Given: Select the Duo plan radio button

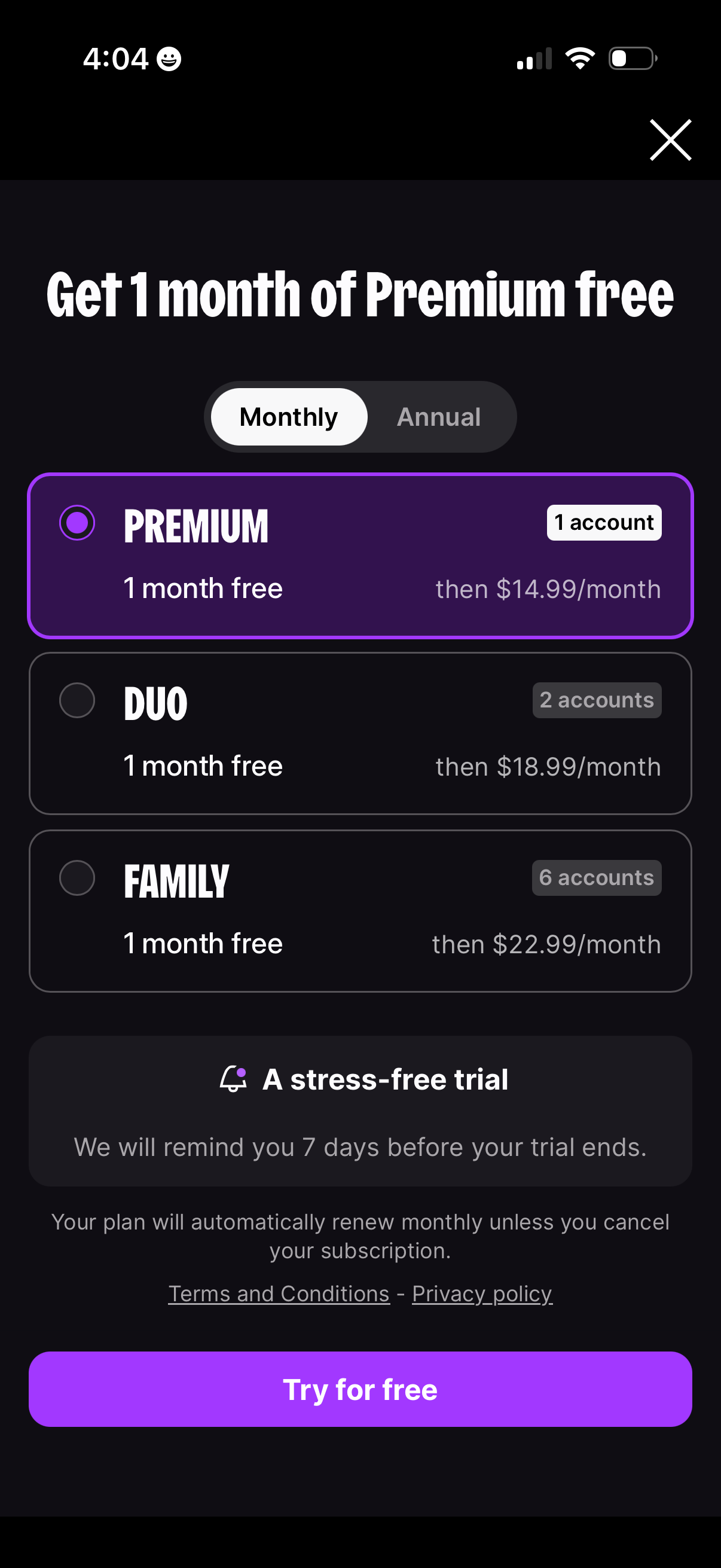Looking at the screenshot, I should pyautogui.click(x=77, y=700).
